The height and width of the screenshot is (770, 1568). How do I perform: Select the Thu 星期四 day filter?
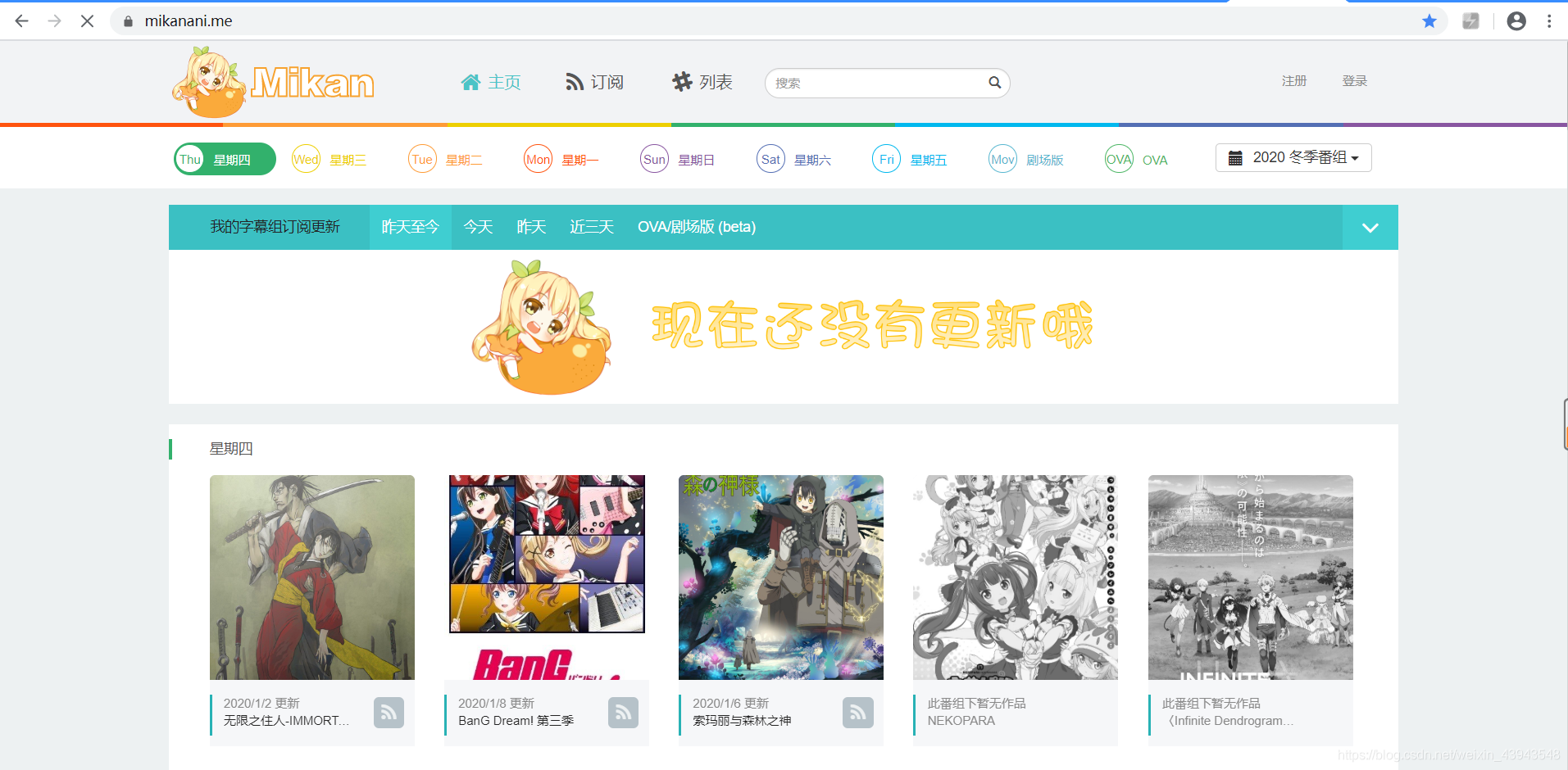pos(225,159)
